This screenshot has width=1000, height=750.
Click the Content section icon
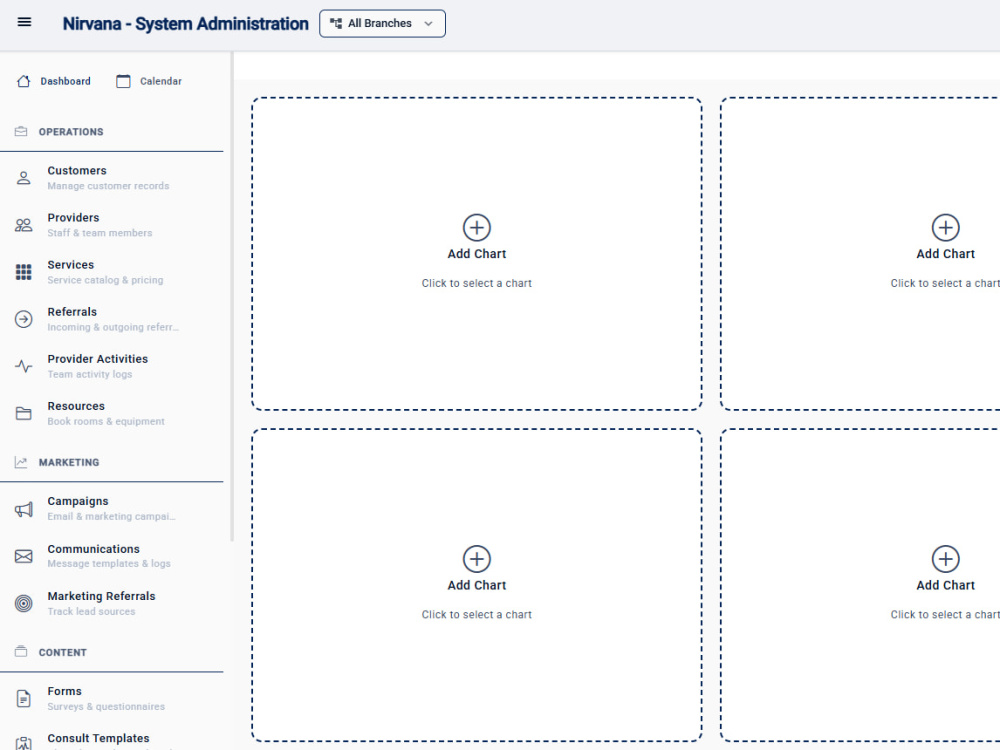pyautogui.click(x=21, y=652)
